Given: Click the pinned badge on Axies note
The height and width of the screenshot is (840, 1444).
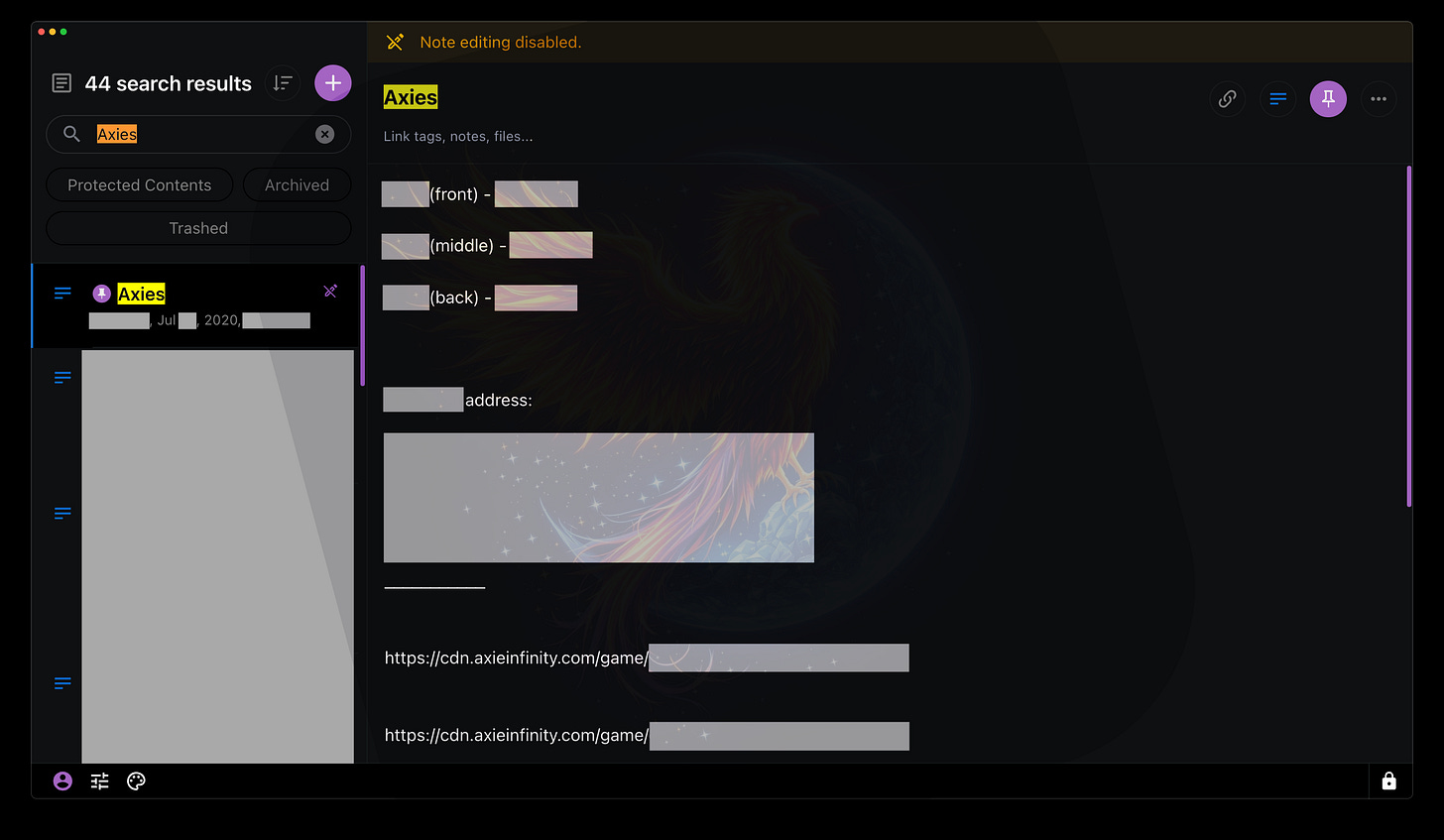Looking at the screenshot, I should tap(101, 294).
